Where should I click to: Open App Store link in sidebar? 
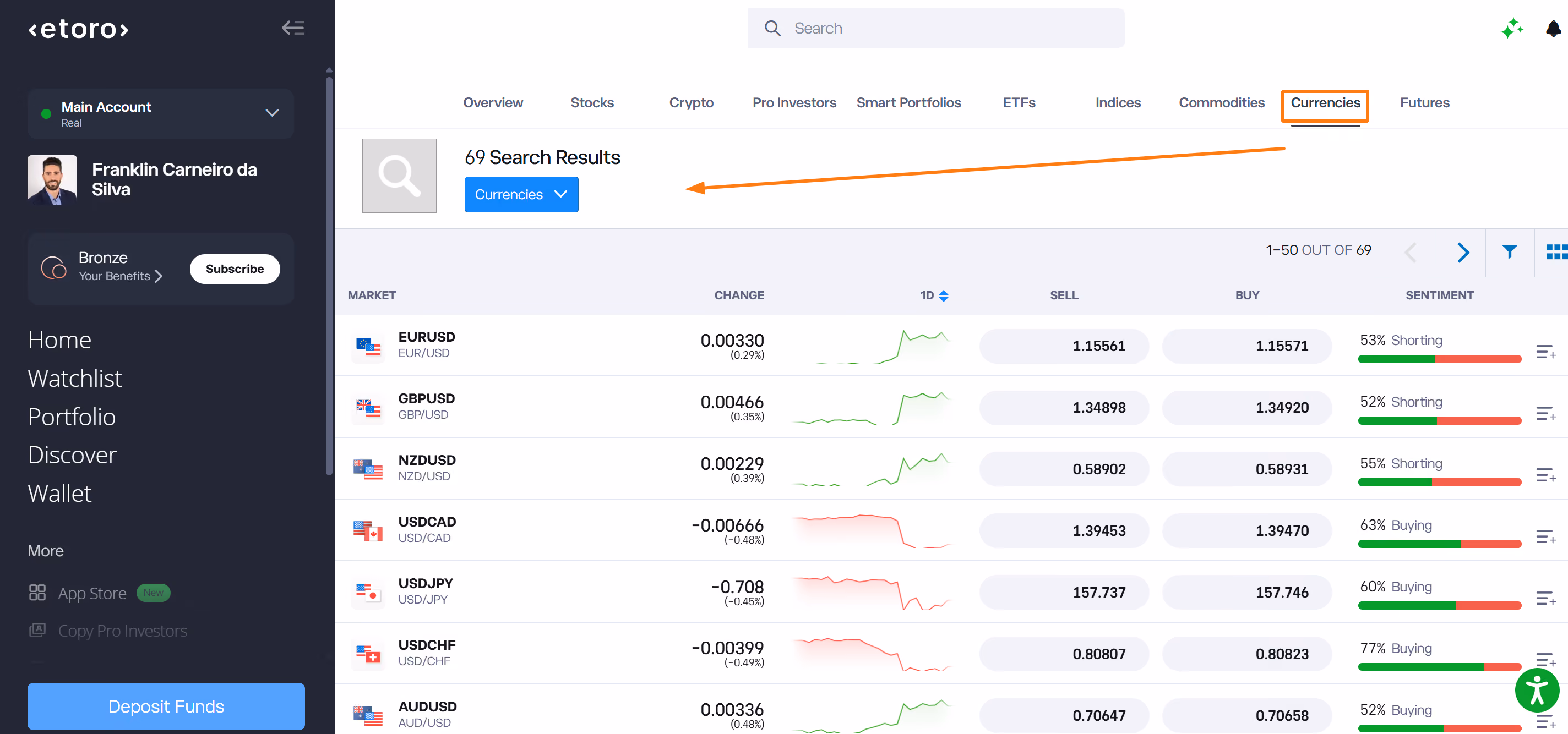(x=92, y=593)
